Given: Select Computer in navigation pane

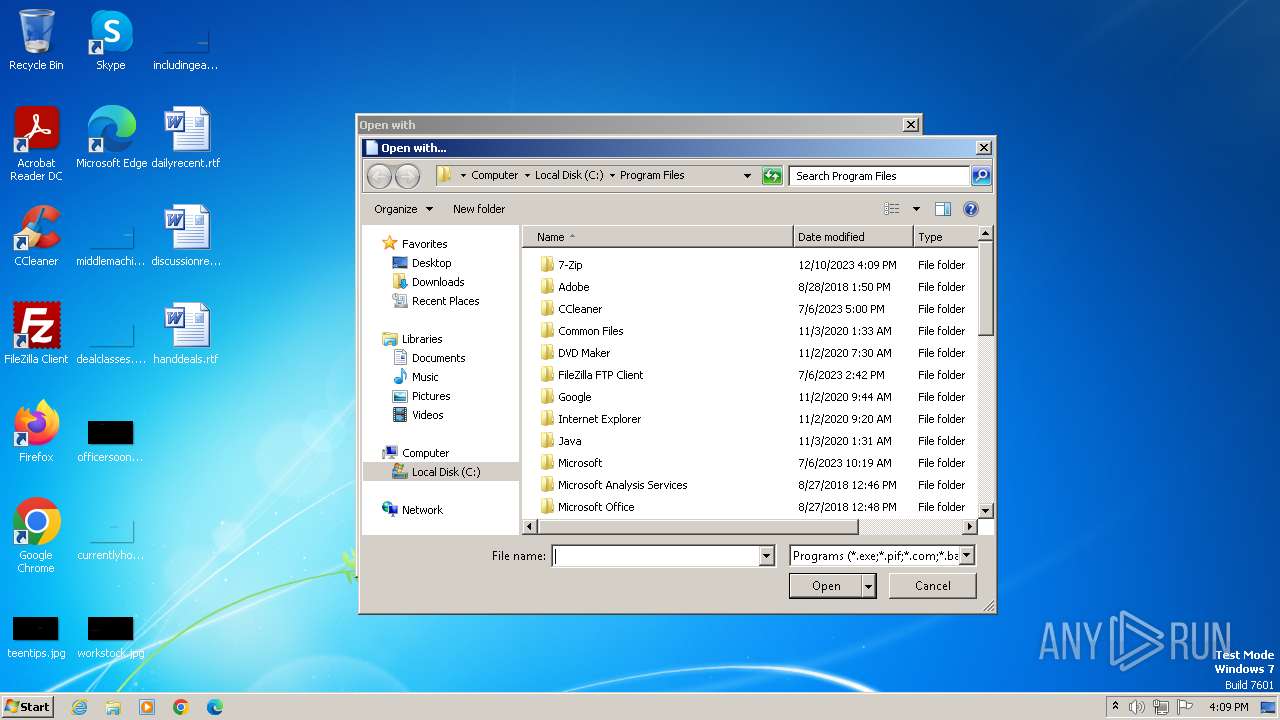Looking at the screenshot, I should (x=425, y=452).
